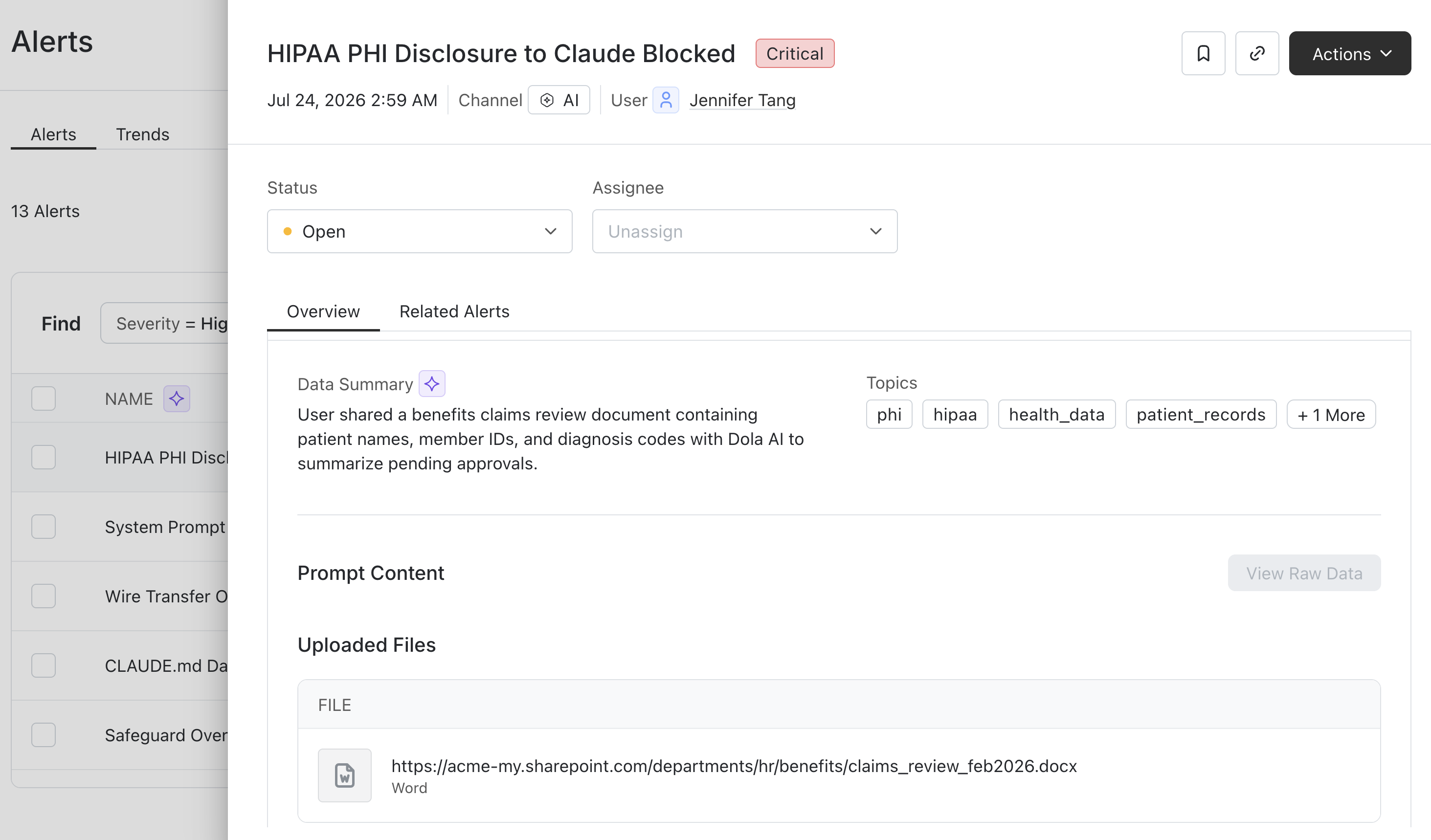Open claims_review_feb2026.docx sharepoint link
The width and height of the screenshot is (1431, 840).
point(734,766)
